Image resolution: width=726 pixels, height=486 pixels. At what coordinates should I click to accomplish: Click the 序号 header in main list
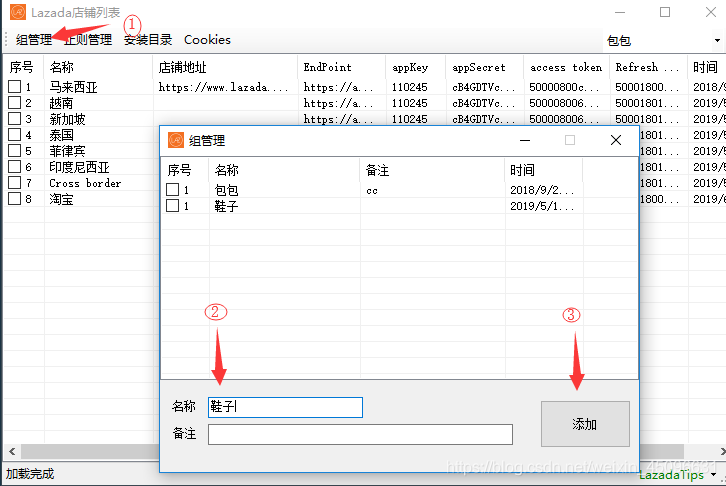[24, 67]
